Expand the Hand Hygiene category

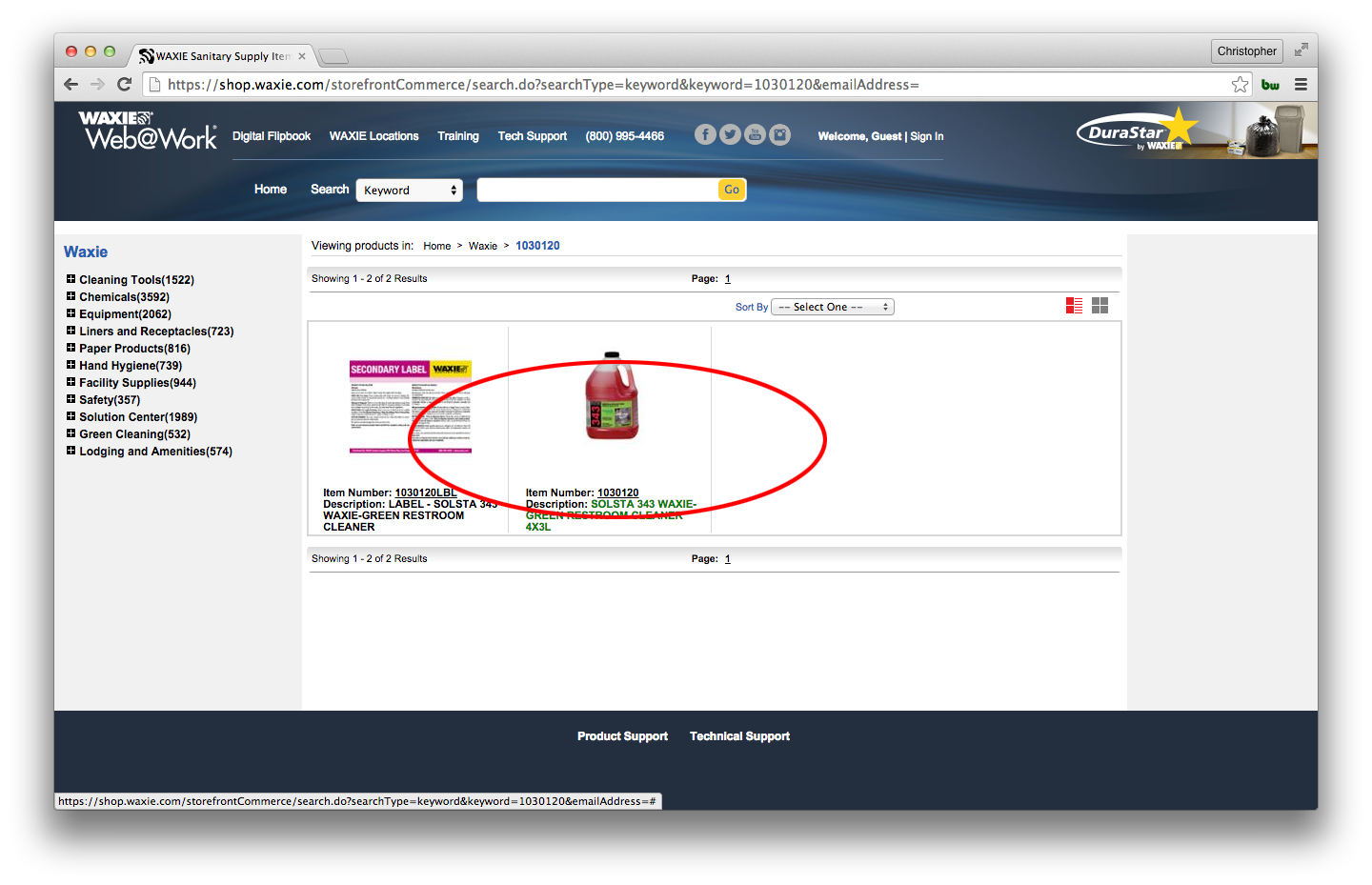[71, 365]
